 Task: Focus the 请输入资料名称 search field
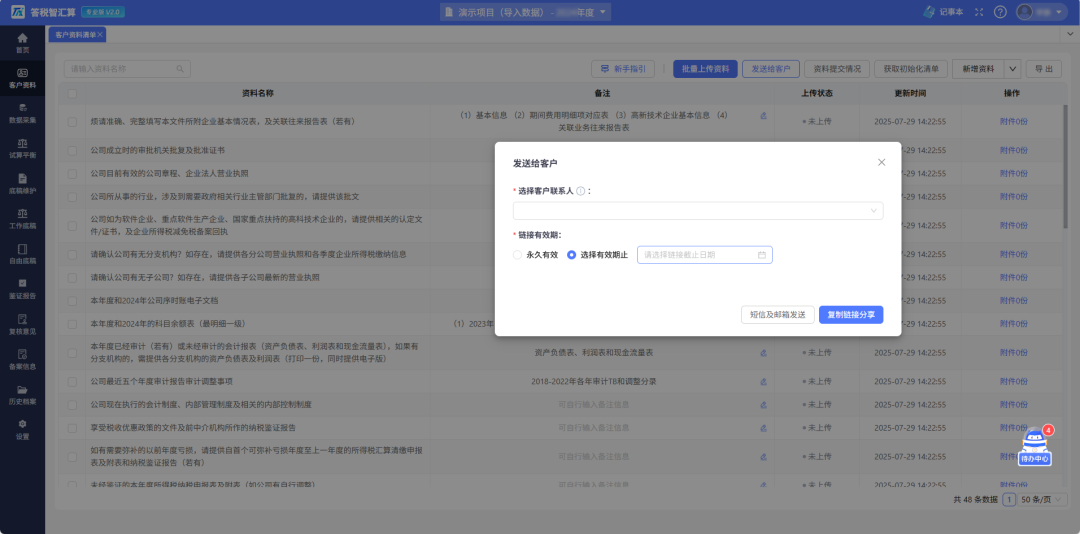127,69
